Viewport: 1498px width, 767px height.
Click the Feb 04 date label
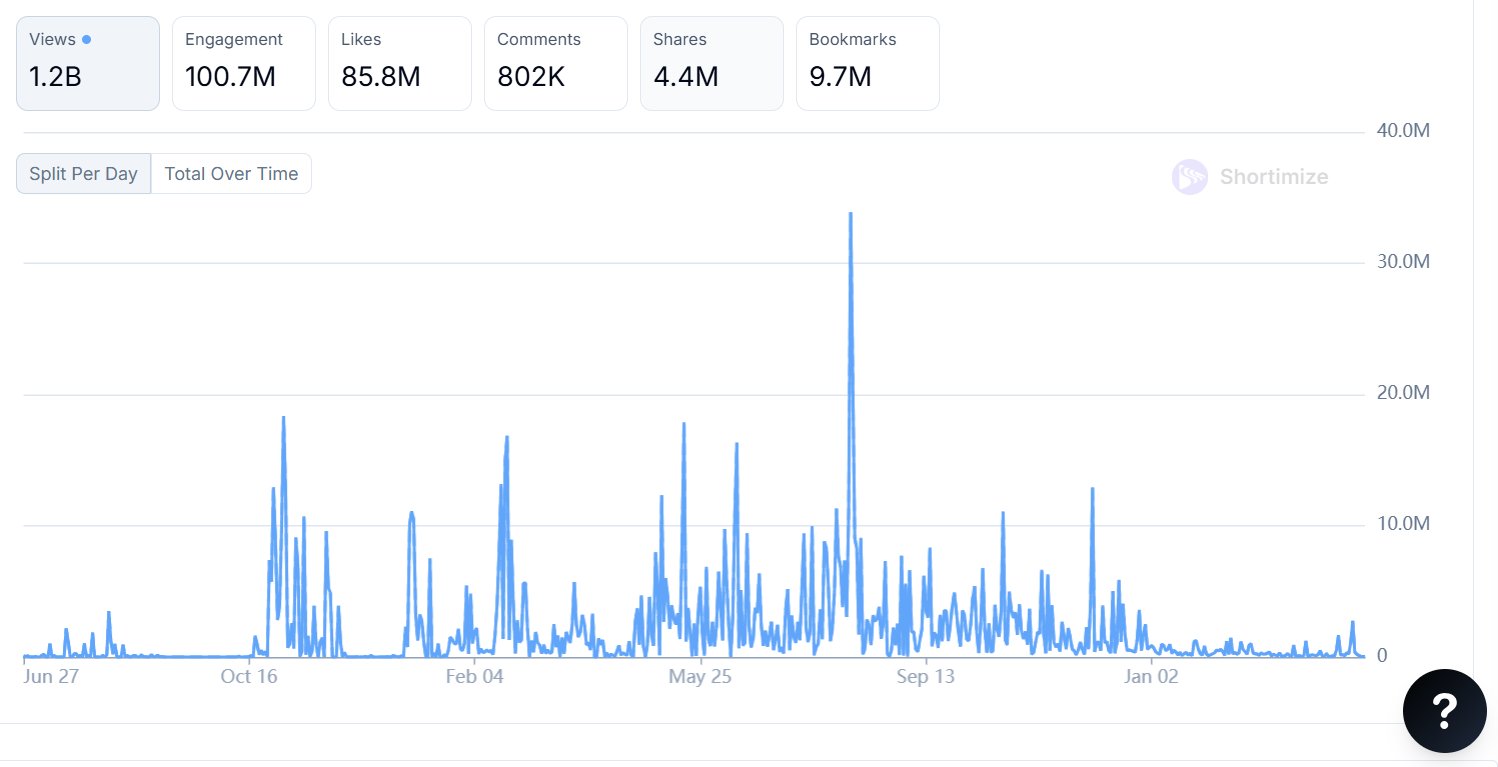point(474,677)
